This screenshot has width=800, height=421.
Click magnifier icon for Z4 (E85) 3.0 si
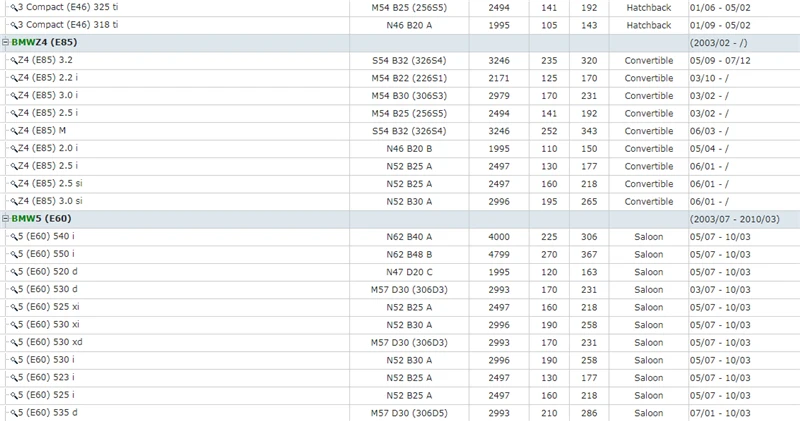point(14,202)
